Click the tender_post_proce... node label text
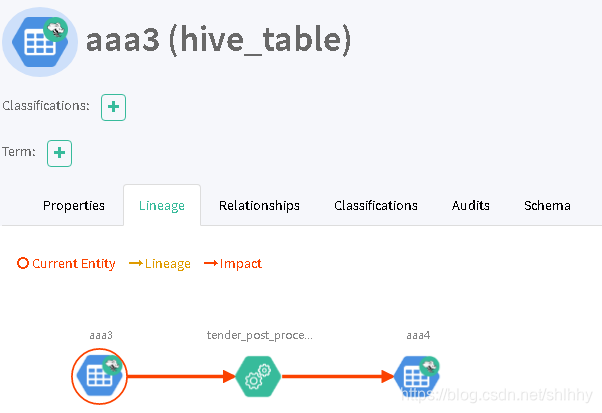Image resolution: width=602 pixels, height=413 pixels. click(260, 335)
